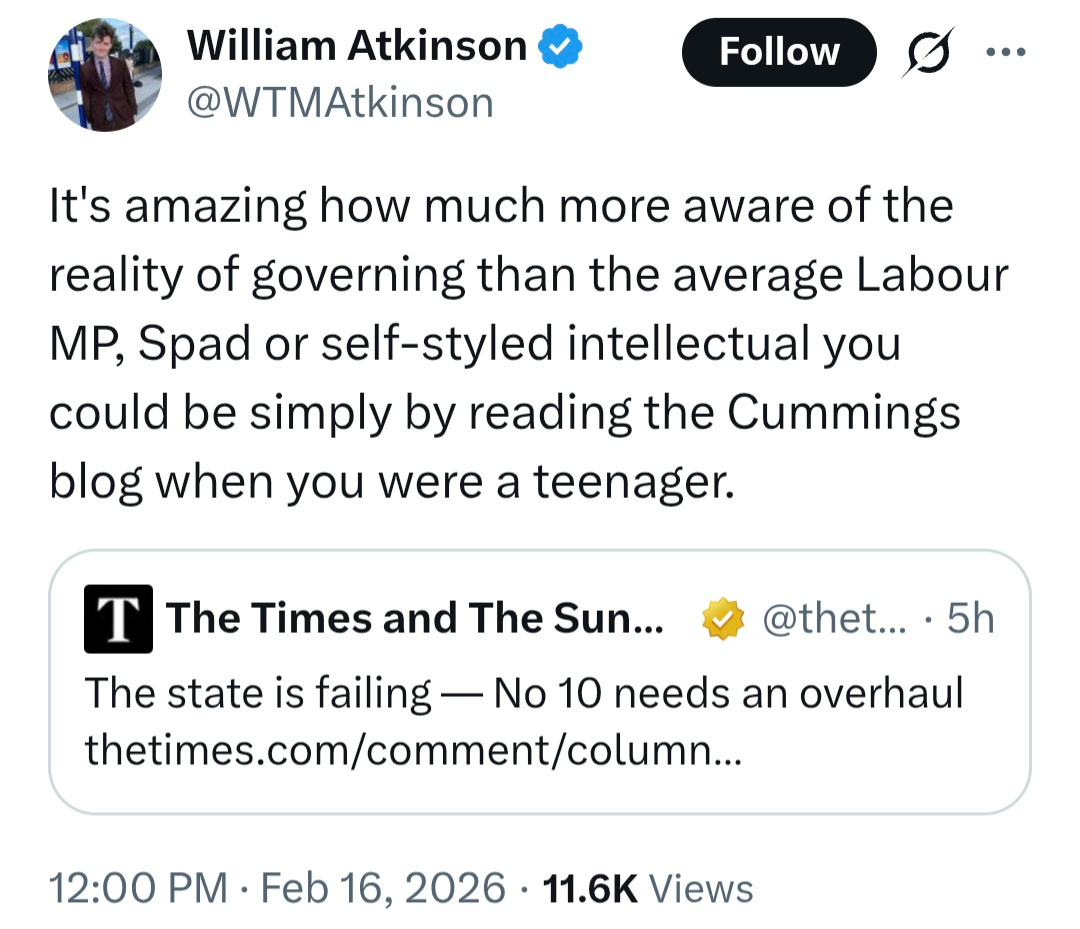Click the 5h timestamp on quoted post
This screenshot has width=1080, height=929.
970,619
